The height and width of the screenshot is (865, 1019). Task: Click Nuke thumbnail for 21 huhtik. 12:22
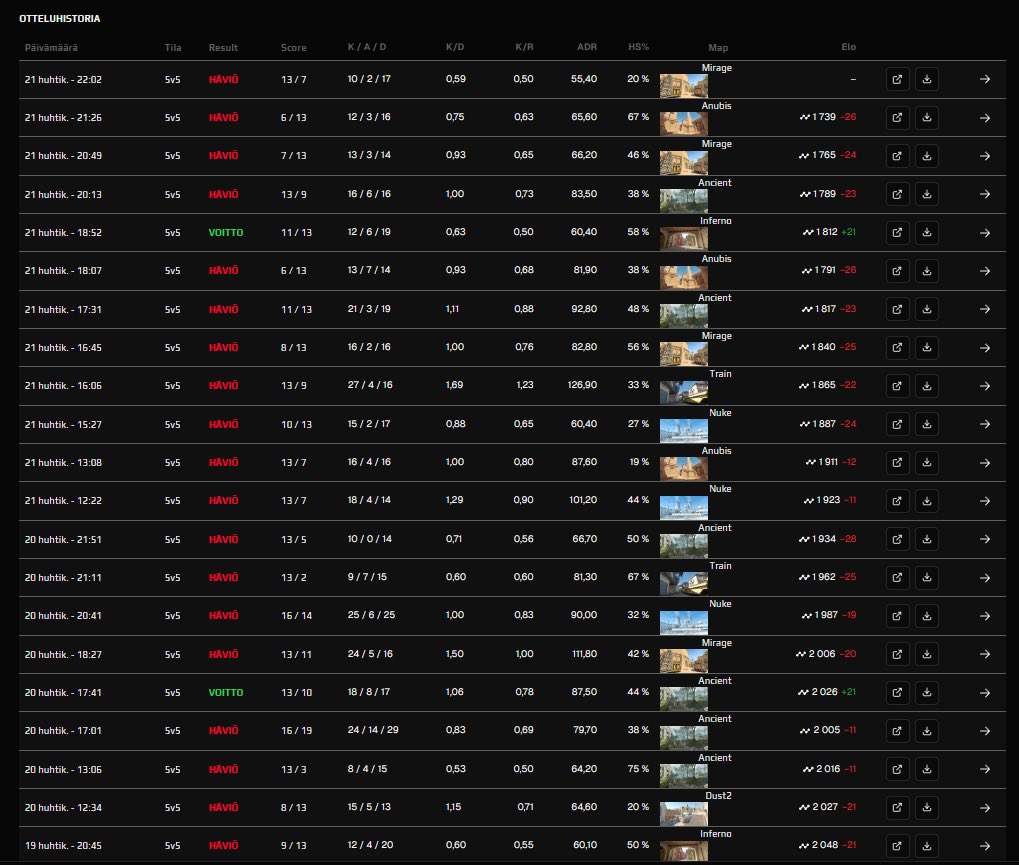[684, 508]
